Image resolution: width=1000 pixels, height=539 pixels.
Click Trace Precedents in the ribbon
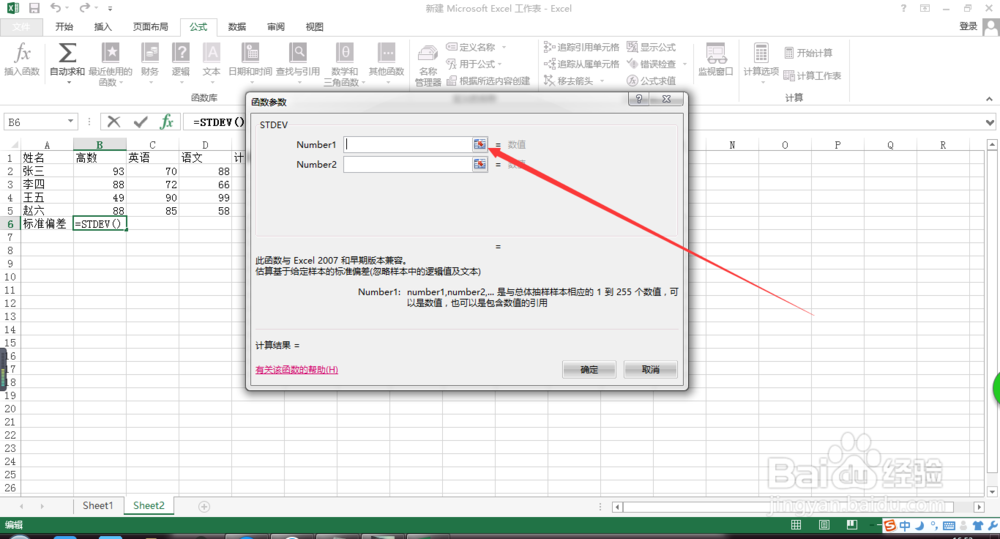coord(581,47)
